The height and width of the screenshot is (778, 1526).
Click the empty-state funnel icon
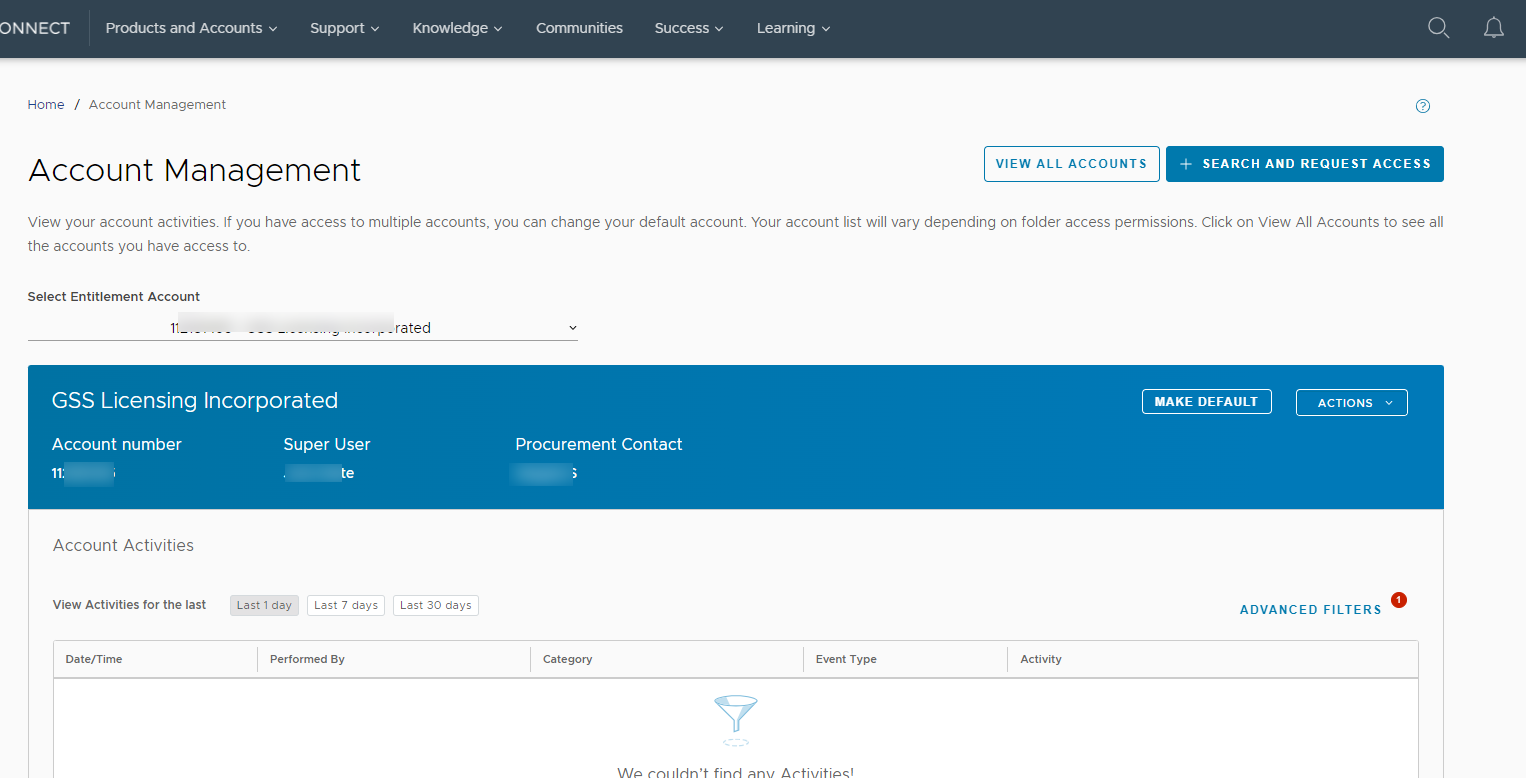coord(736,720)
